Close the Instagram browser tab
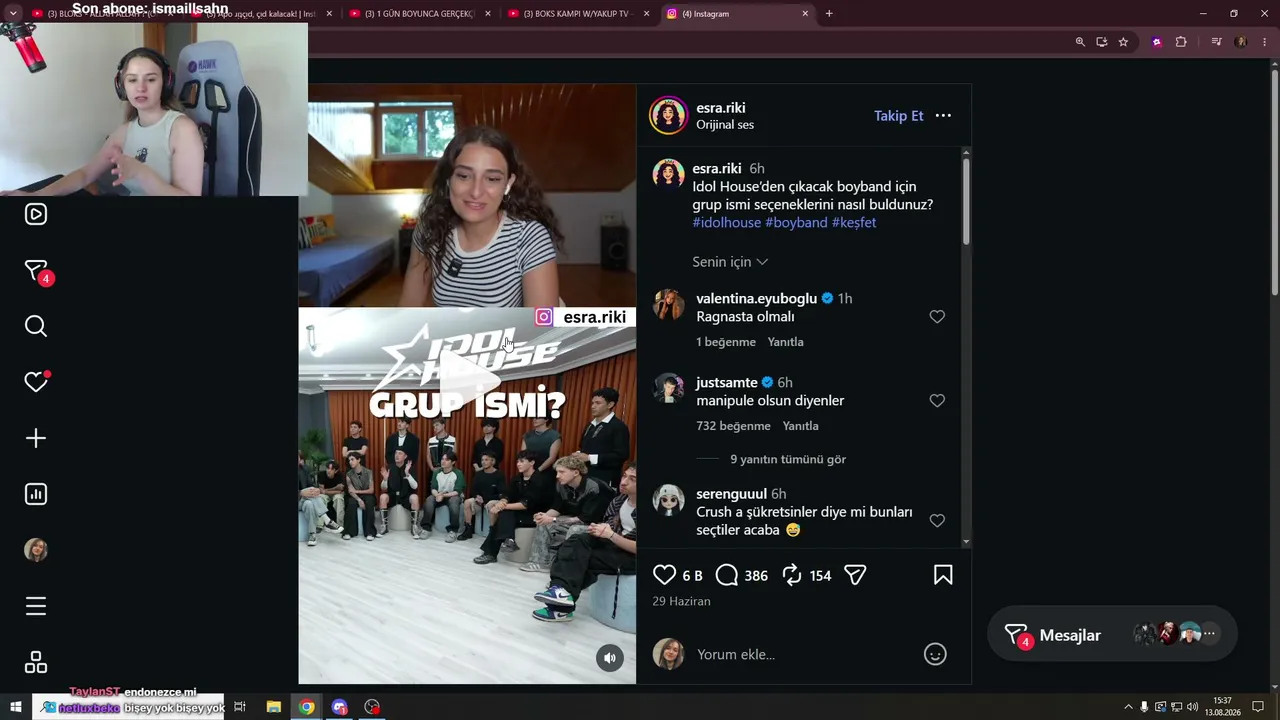1280x720 pixels. pyautogui.click(x=805, y=14)
